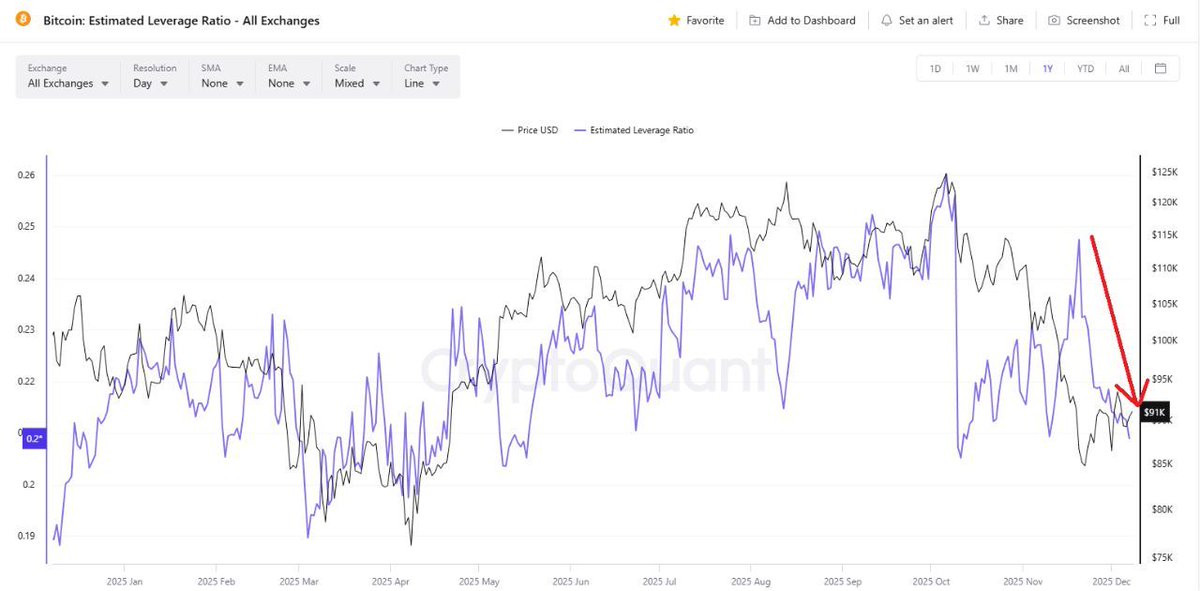Switch to the 1M range tab
Viewport: 1200px width, 591px height.
pyautogui.click(x=1011, y=68)
